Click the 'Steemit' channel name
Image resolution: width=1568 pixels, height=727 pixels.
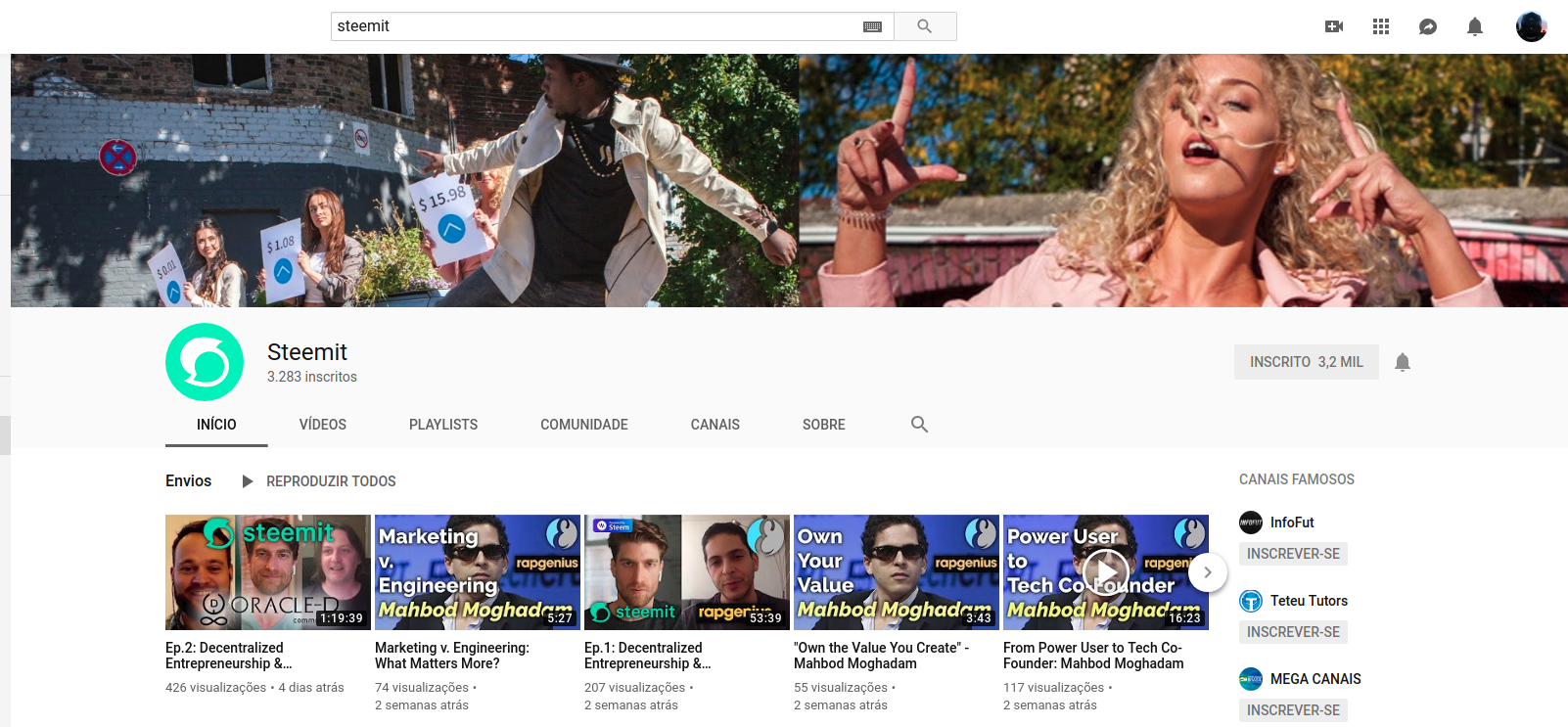pos(307,352)
